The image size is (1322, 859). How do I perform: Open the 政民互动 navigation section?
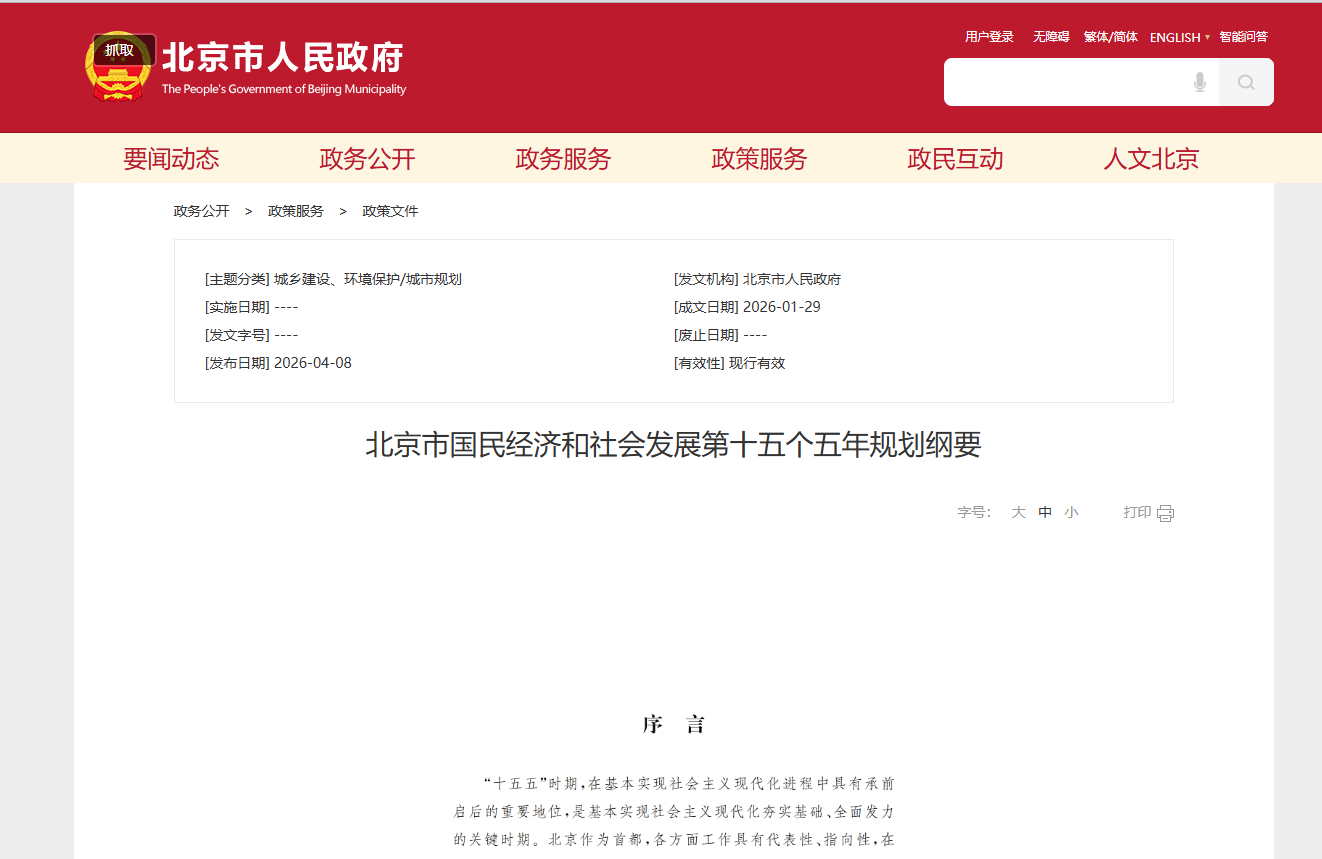pyautogui.click(x=955, y=159)
